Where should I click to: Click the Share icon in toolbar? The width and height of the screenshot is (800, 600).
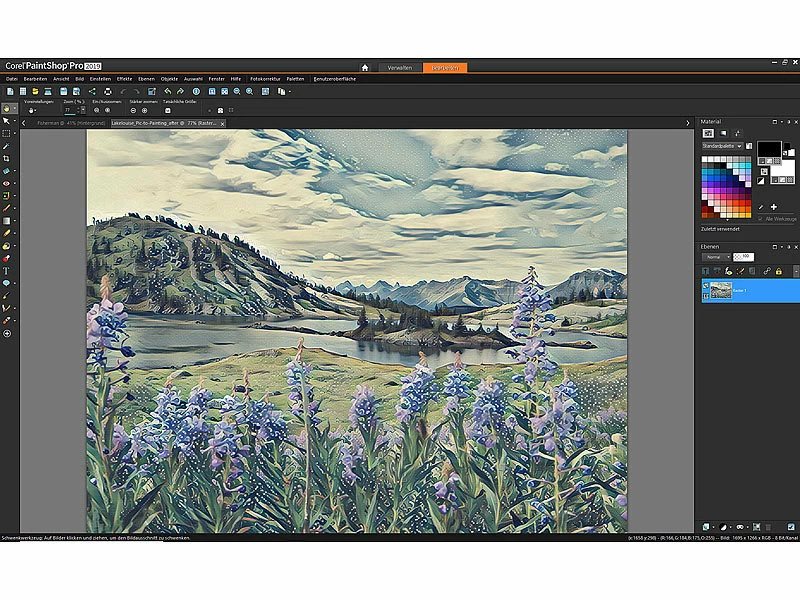point(91,91)
